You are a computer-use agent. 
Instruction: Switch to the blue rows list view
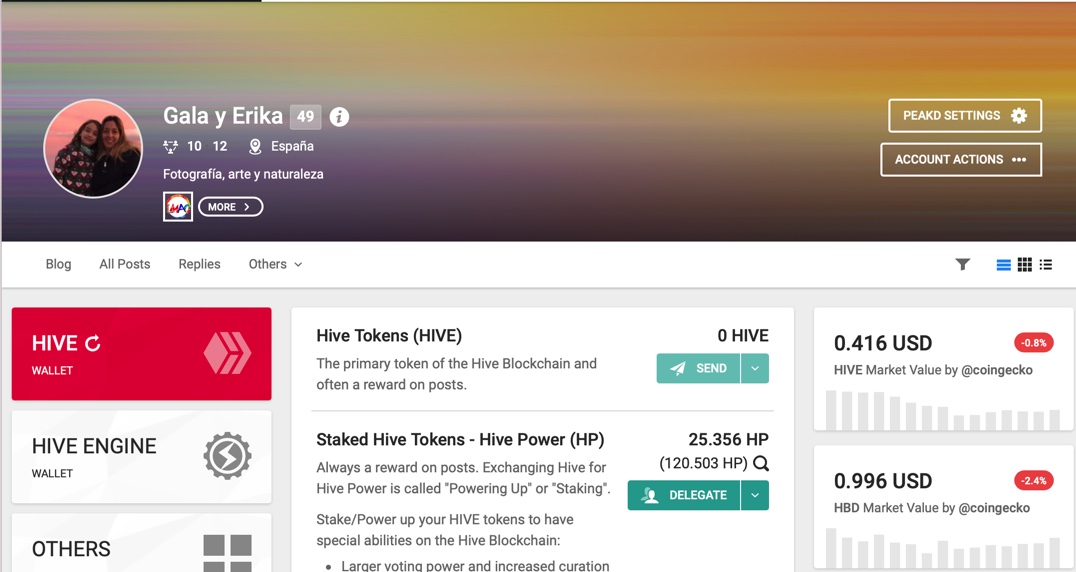tap(1003, 265)
